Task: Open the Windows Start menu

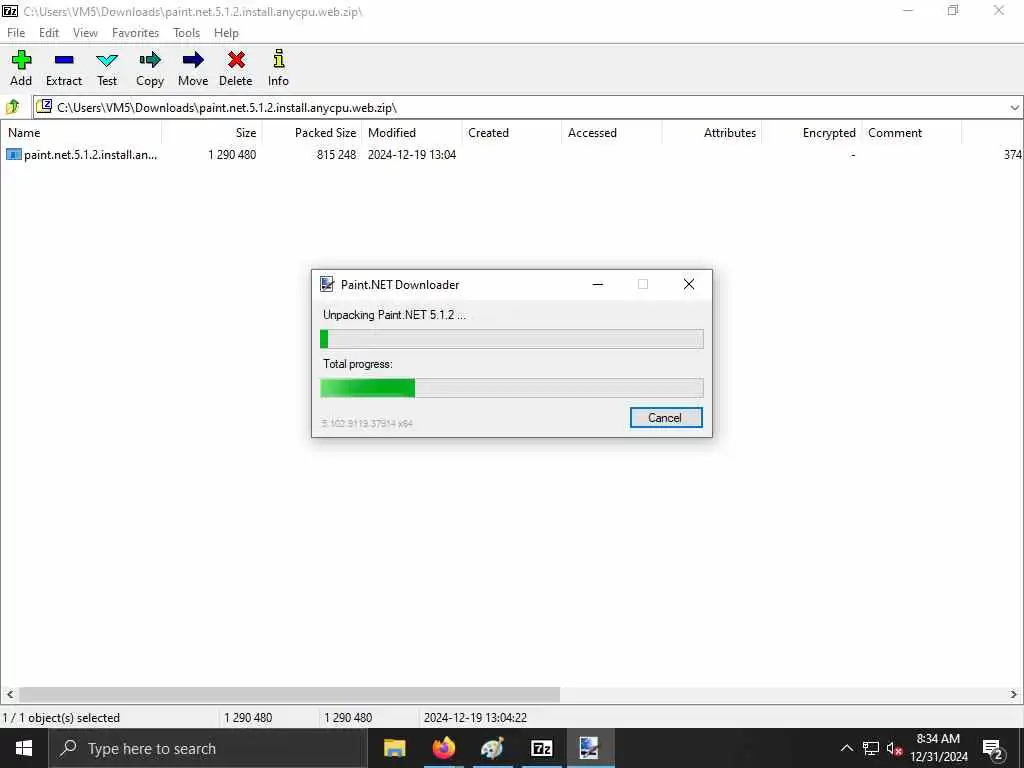Action: click(x=24, y=748)
